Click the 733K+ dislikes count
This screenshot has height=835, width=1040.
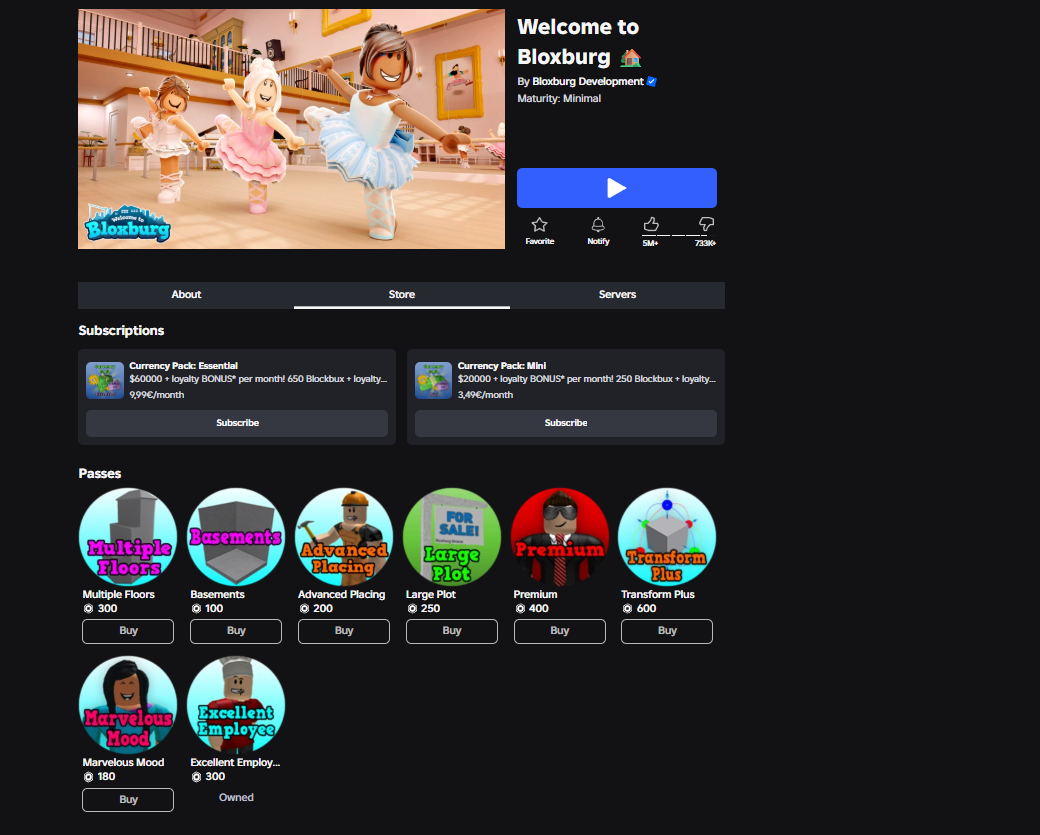[705, 243]
